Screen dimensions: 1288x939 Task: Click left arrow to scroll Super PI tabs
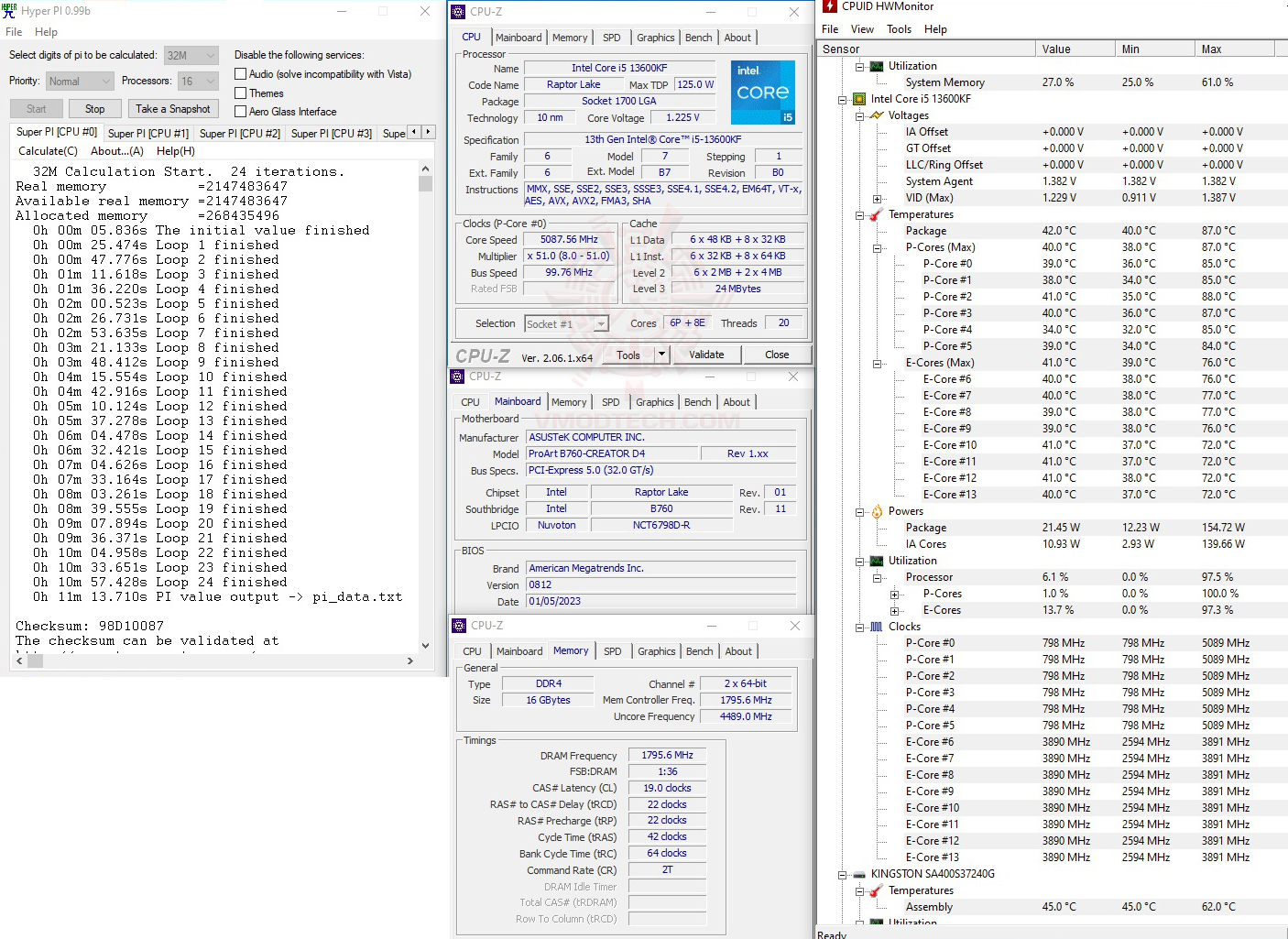coord(414,132)
